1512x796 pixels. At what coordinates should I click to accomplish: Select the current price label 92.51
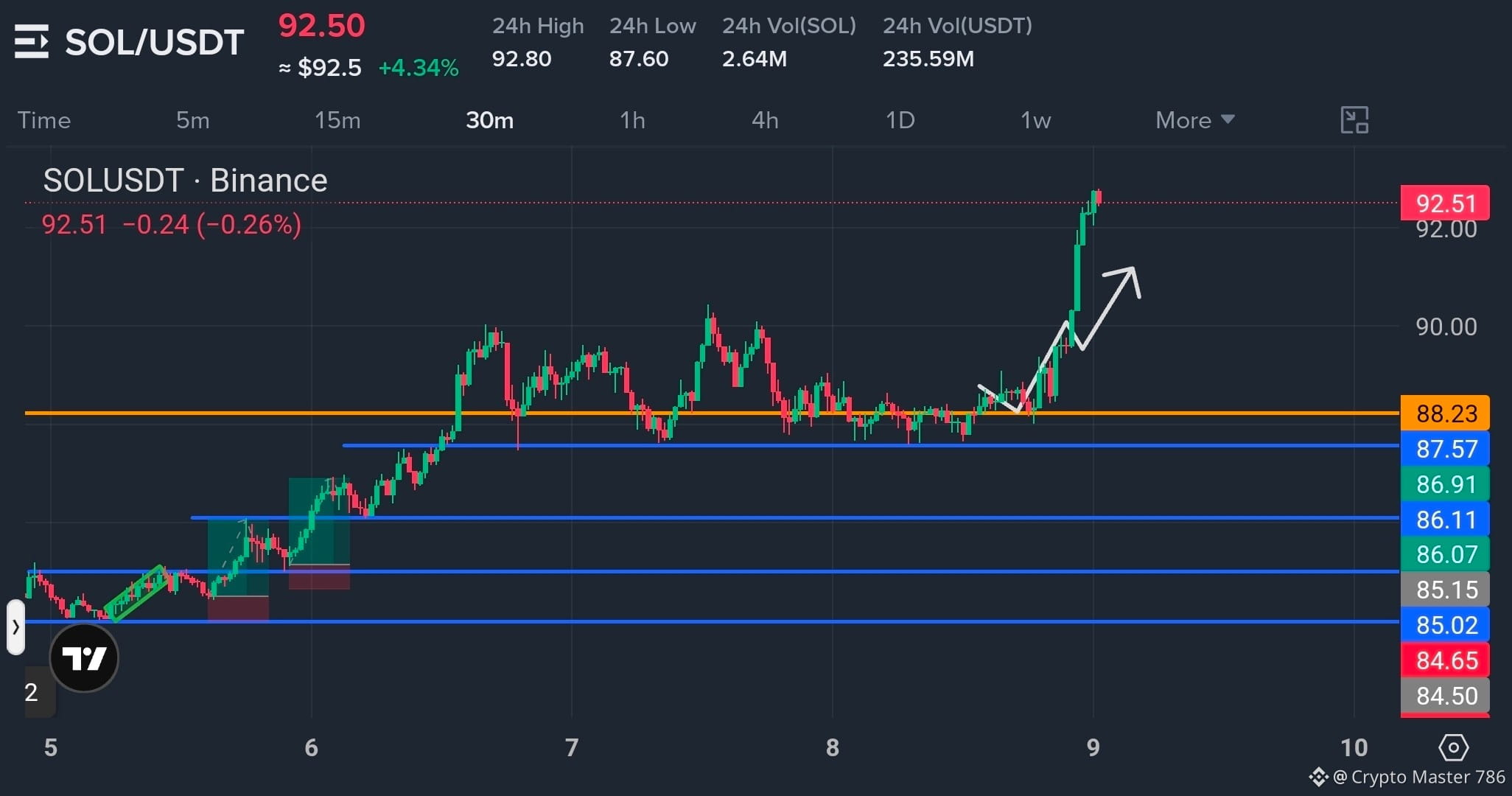(x=1445, y=203)
